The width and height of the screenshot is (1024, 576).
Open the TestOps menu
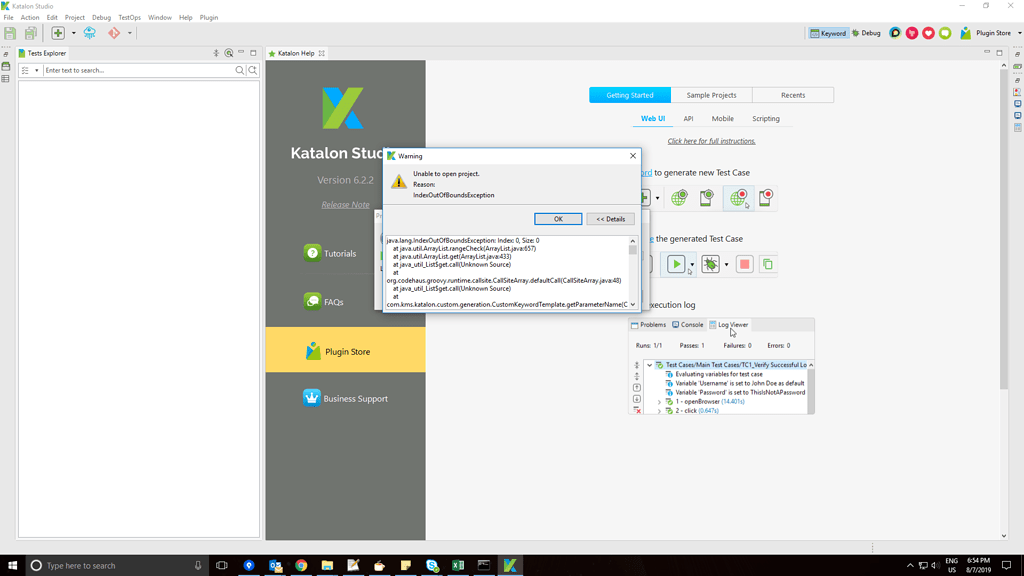129,18
